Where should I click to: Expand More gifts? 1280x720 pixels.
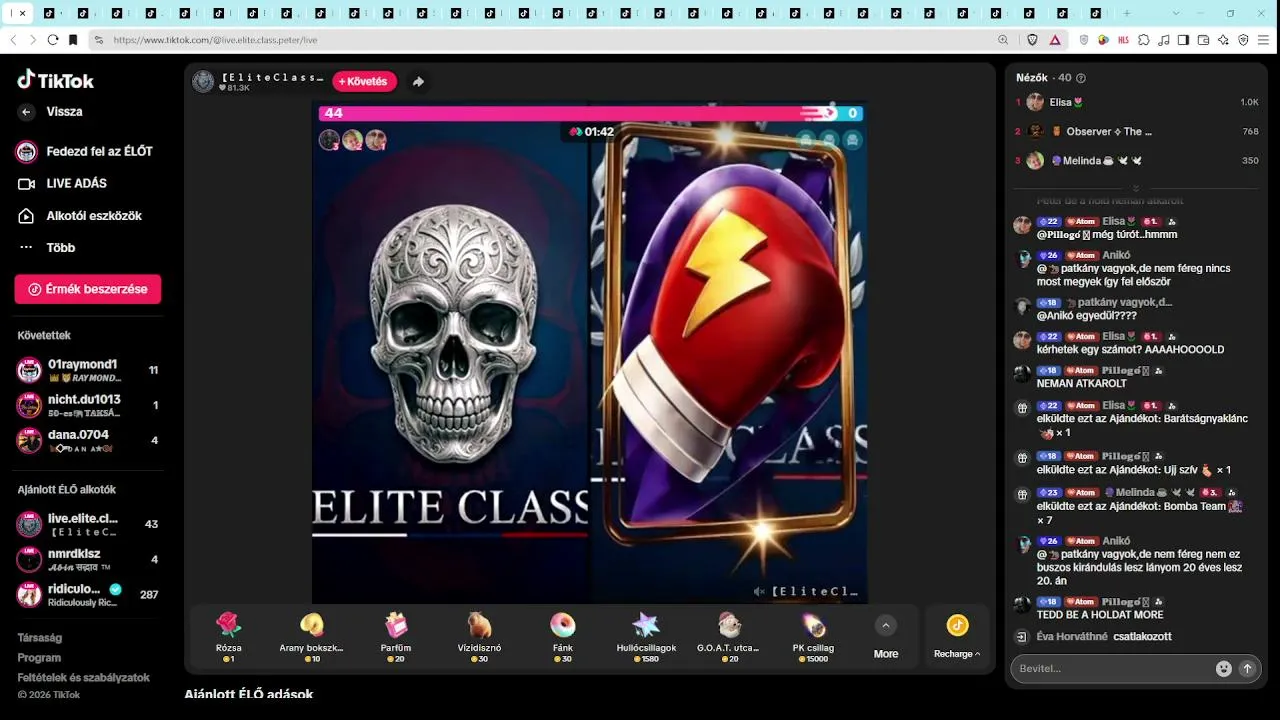(x=886, y=636)
